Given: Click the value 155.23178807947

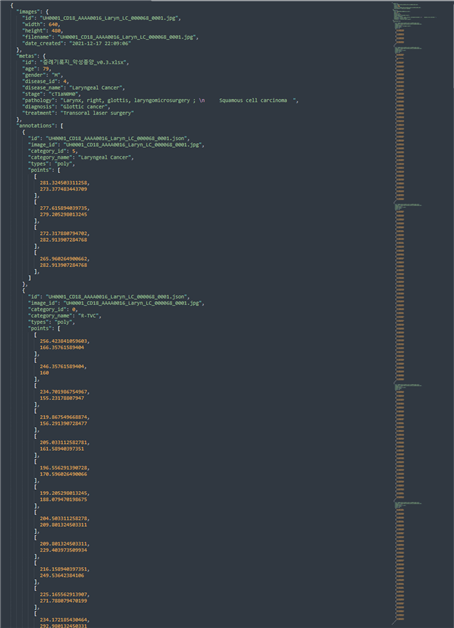Looking at the screenshot, I should (x=62, y=398).
